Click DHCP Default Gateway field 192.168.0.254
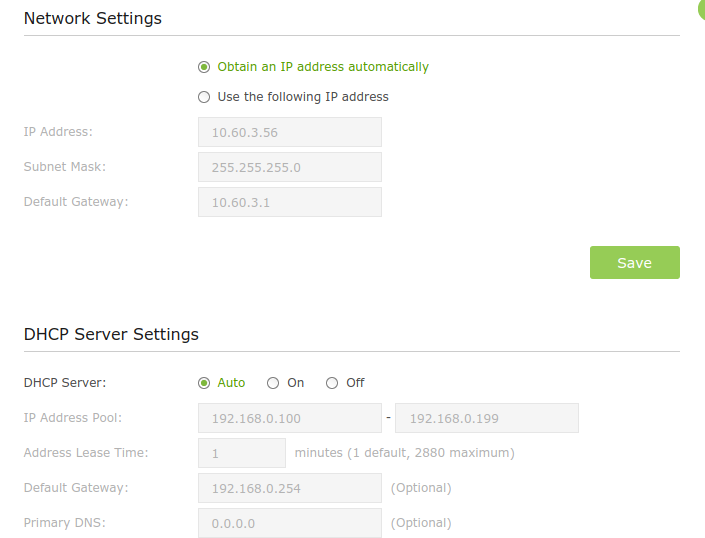 (x=290, y=488)
